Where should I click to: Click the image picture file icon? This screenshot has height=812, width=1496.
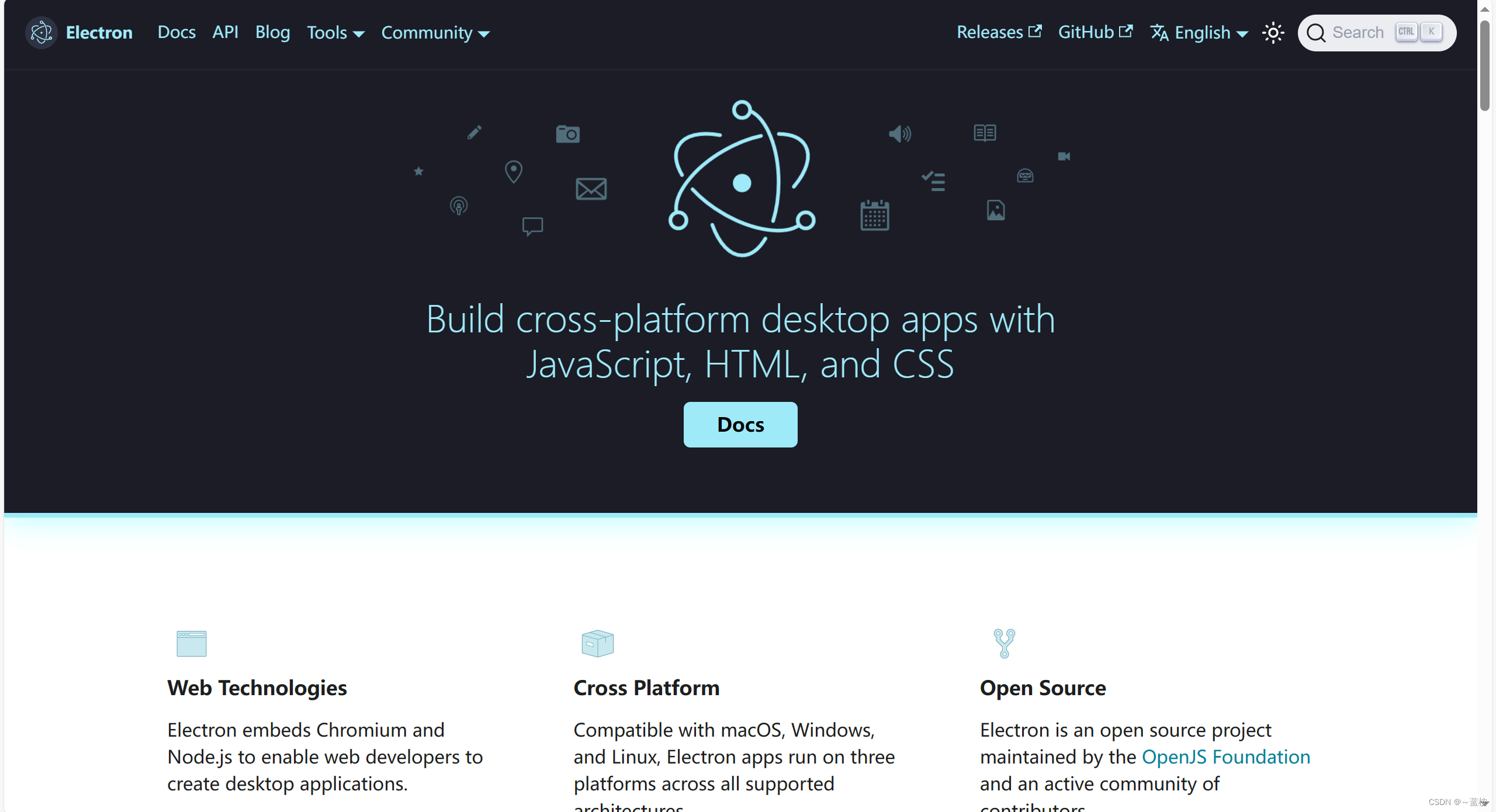[996, 210]
